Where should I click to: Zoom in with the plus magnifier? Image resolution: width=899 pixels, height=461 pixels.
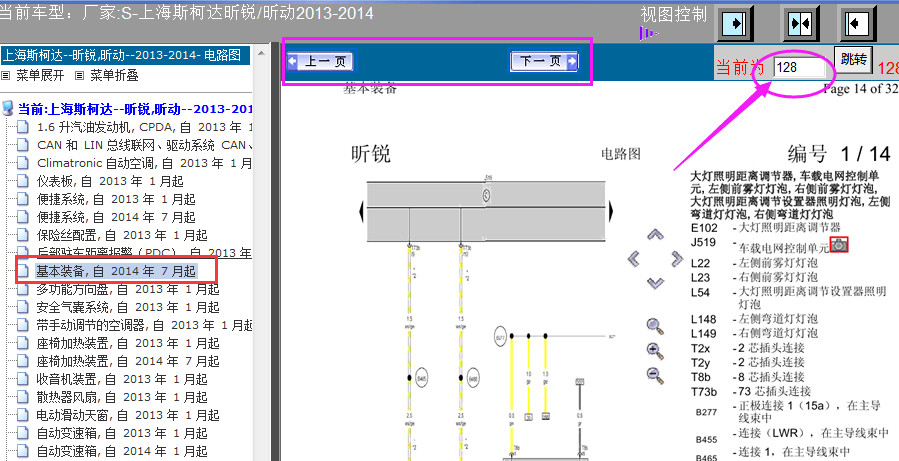point(655,351)
